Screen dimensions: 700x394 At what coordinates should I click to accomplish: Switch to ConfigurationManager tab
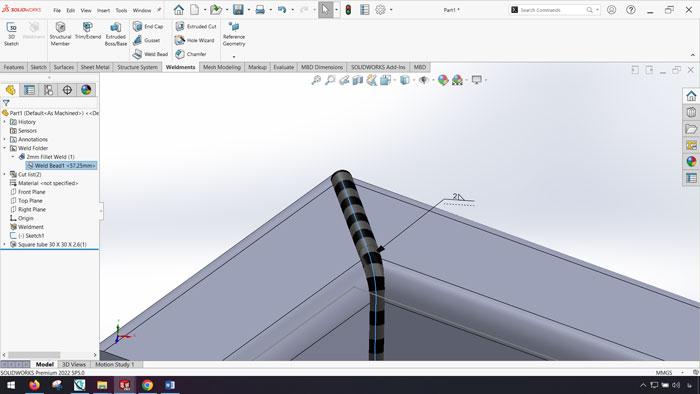(48, 90)
